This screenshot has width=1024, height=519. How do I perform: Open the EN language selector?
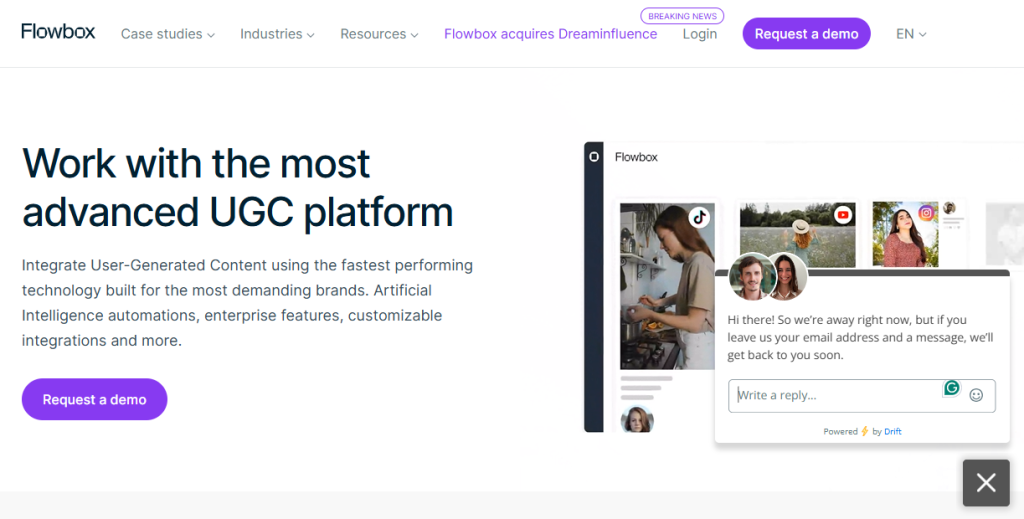[x=911, y=34]
